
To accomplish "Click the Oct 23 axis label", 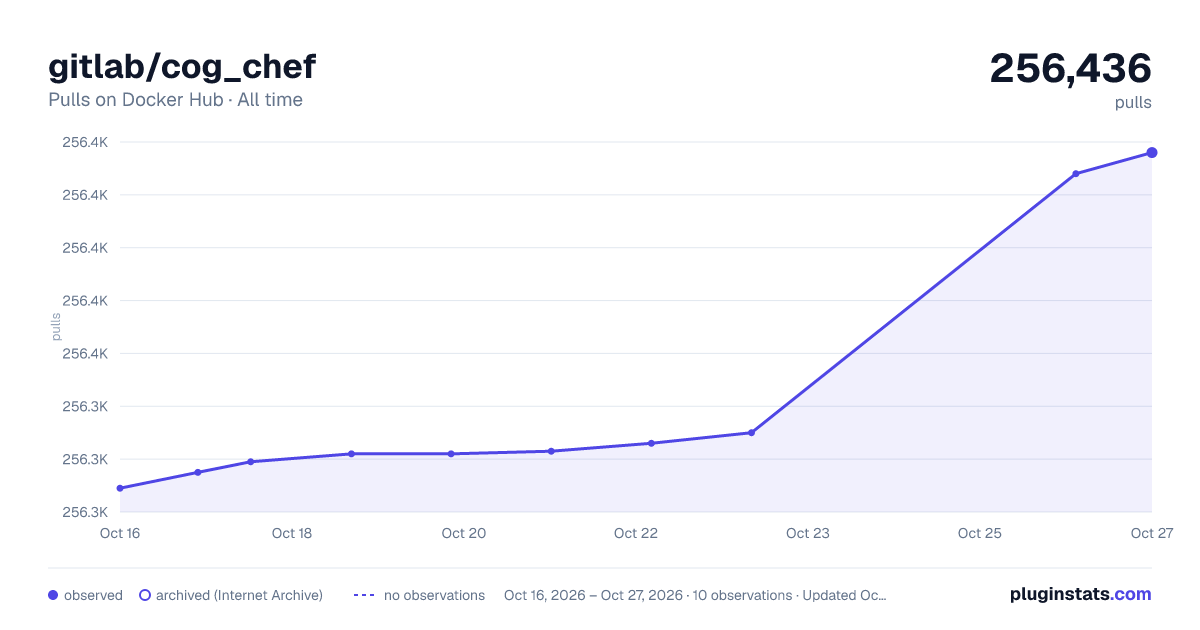I will 808,533.
